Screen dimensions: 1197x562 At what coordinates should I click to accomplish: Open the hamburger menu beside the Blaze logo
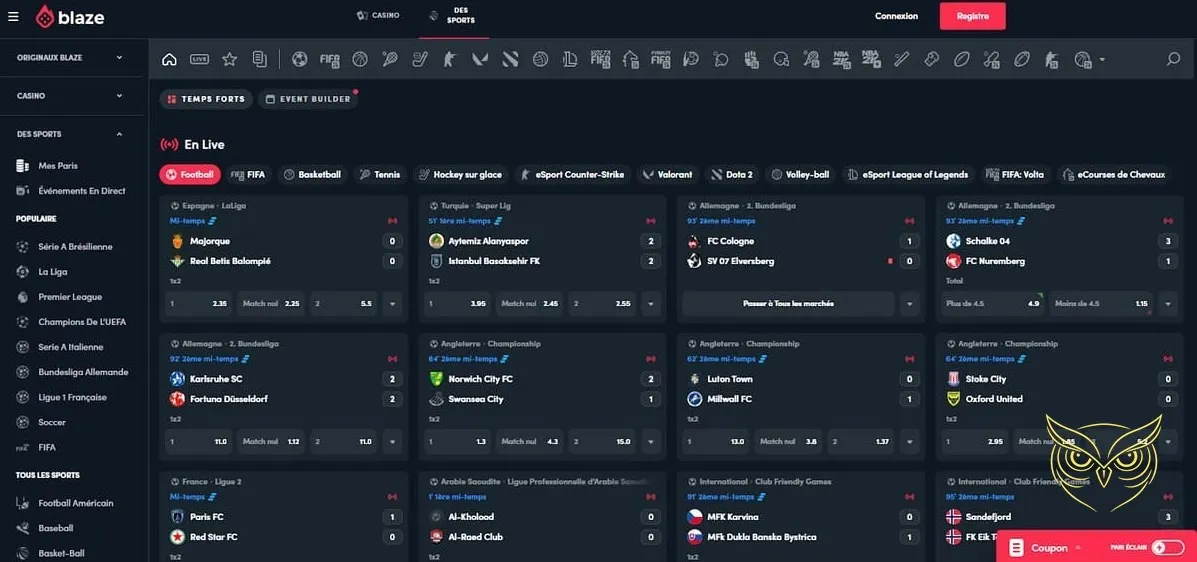tap(14, 17)
